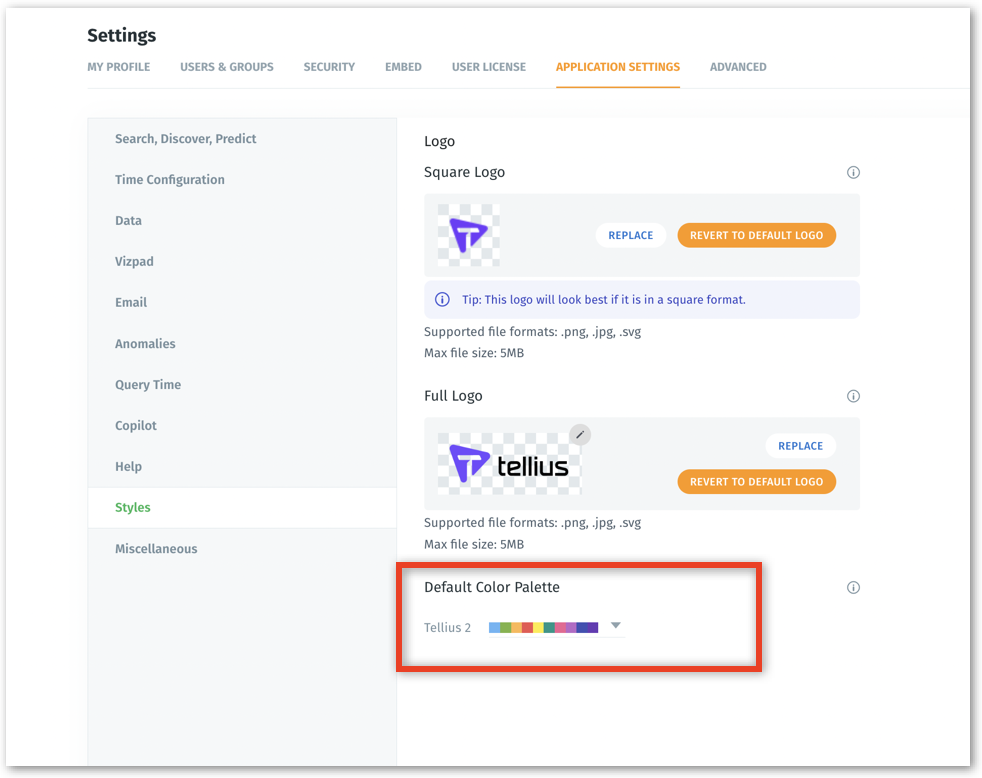Open Vizpad settings section
982x778 pixels.
[x=134, y=262]
